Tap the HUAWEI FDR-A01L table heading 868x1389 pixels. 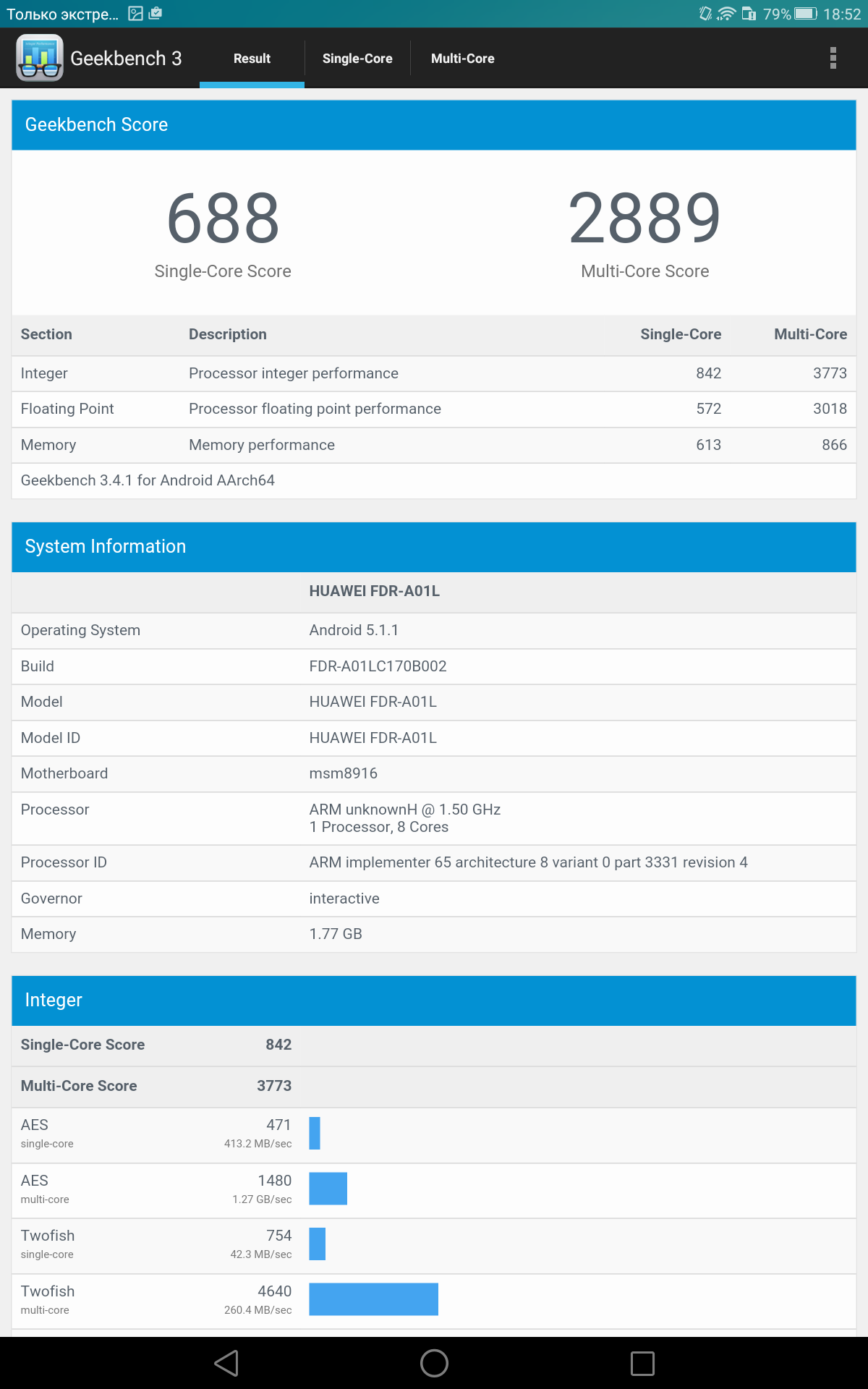click(x=375, y=591)
